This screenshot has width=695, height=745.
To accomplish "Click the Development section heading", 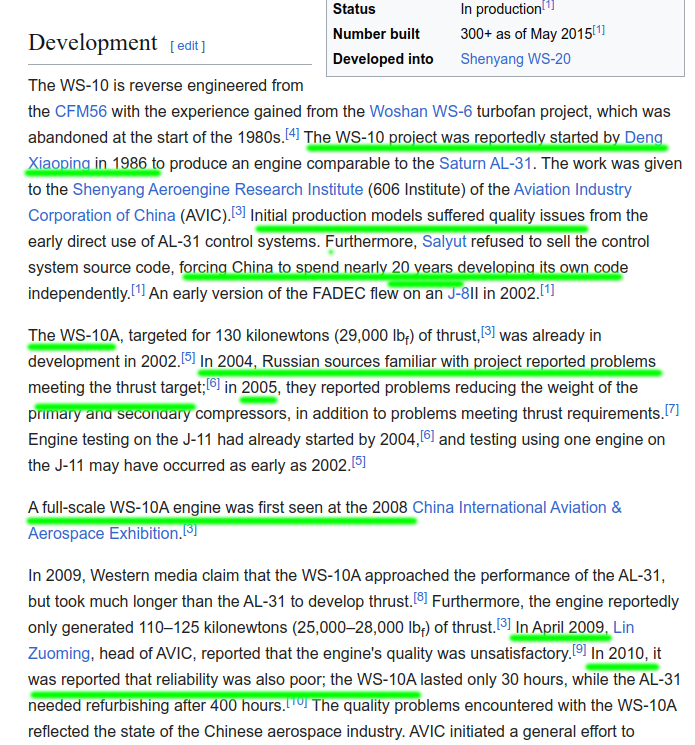I will pos(93,43).
